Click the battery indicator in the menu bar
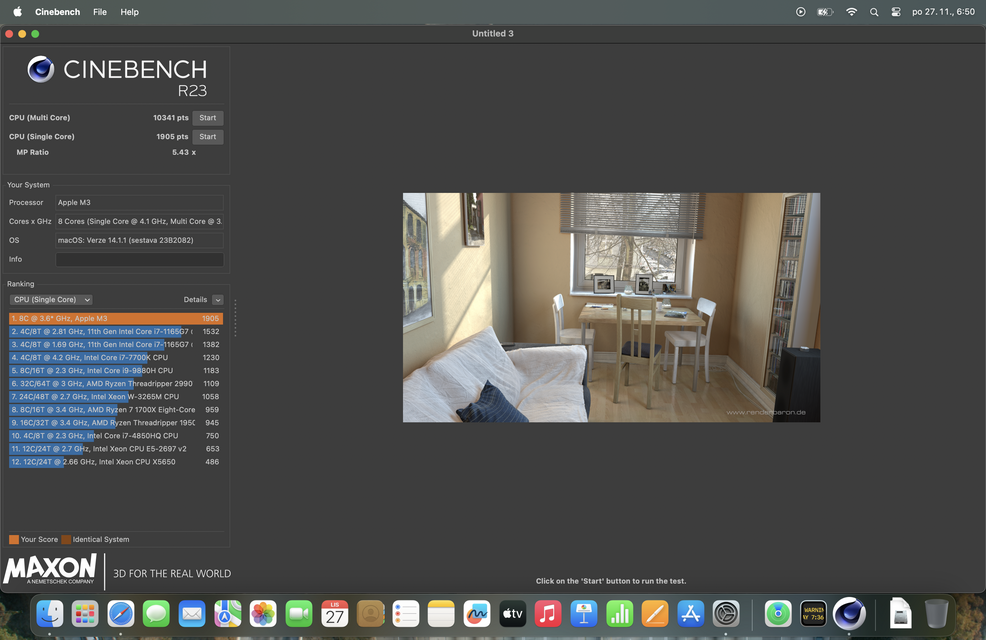Viewport: 986px width, 640px height. [x=823, y=11]
